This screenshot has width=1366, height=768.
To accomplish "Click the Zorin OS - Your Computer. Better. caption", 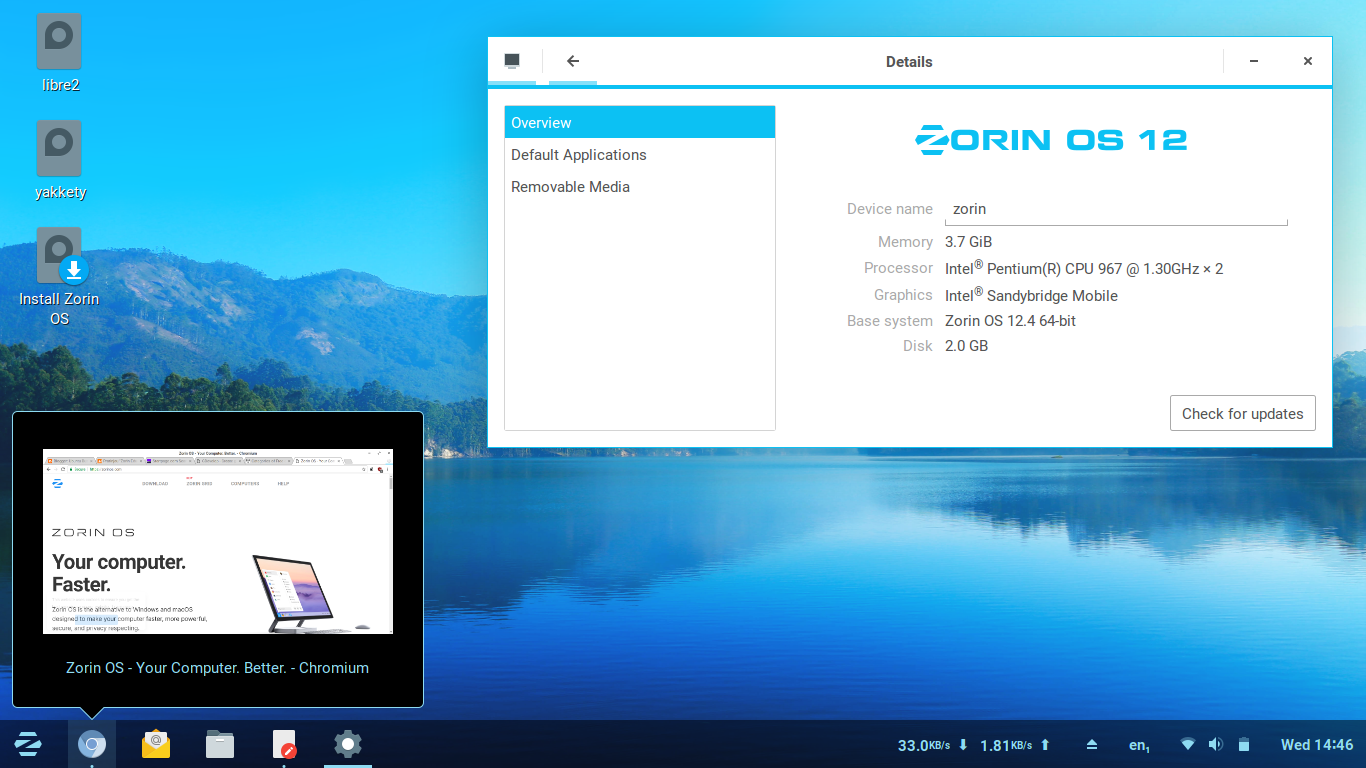I will tap(218, 668).
